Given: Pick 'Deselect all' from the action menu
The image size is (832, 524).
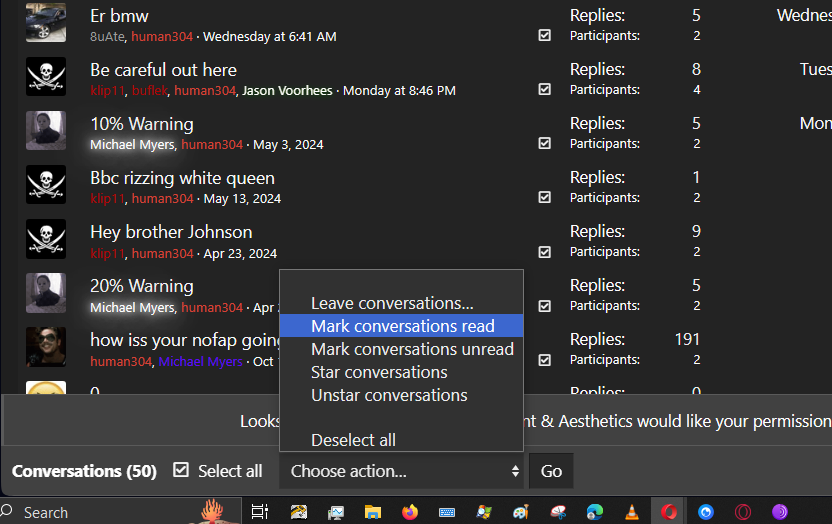Looking at the screenshot, I should [353, 440].
